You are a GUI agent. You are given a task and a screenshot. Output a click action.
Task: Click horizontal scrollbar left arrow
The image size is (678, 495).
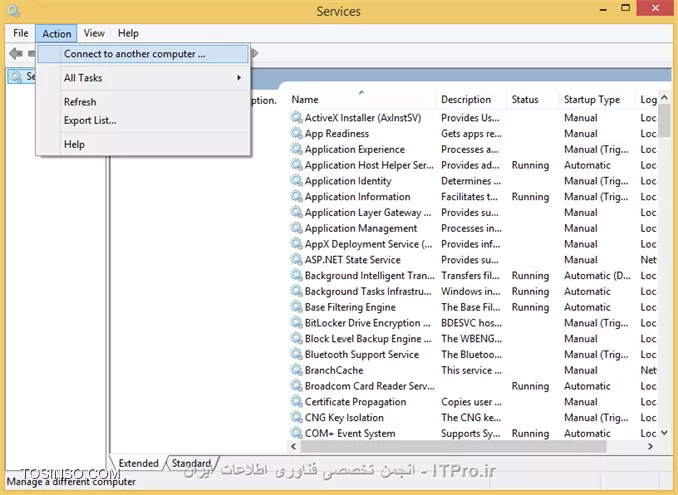pyautogui.click(x=294, y=447)
